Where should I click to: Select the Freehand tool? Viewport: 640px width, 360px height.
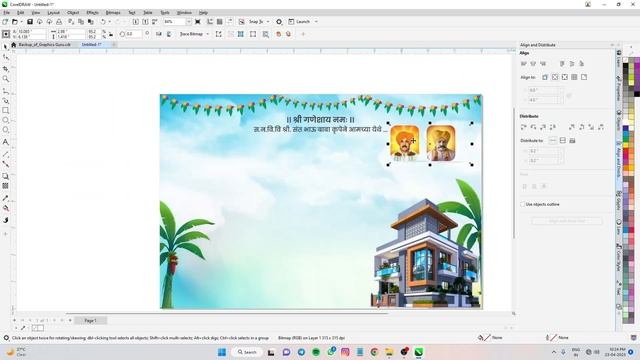point(6,90)
